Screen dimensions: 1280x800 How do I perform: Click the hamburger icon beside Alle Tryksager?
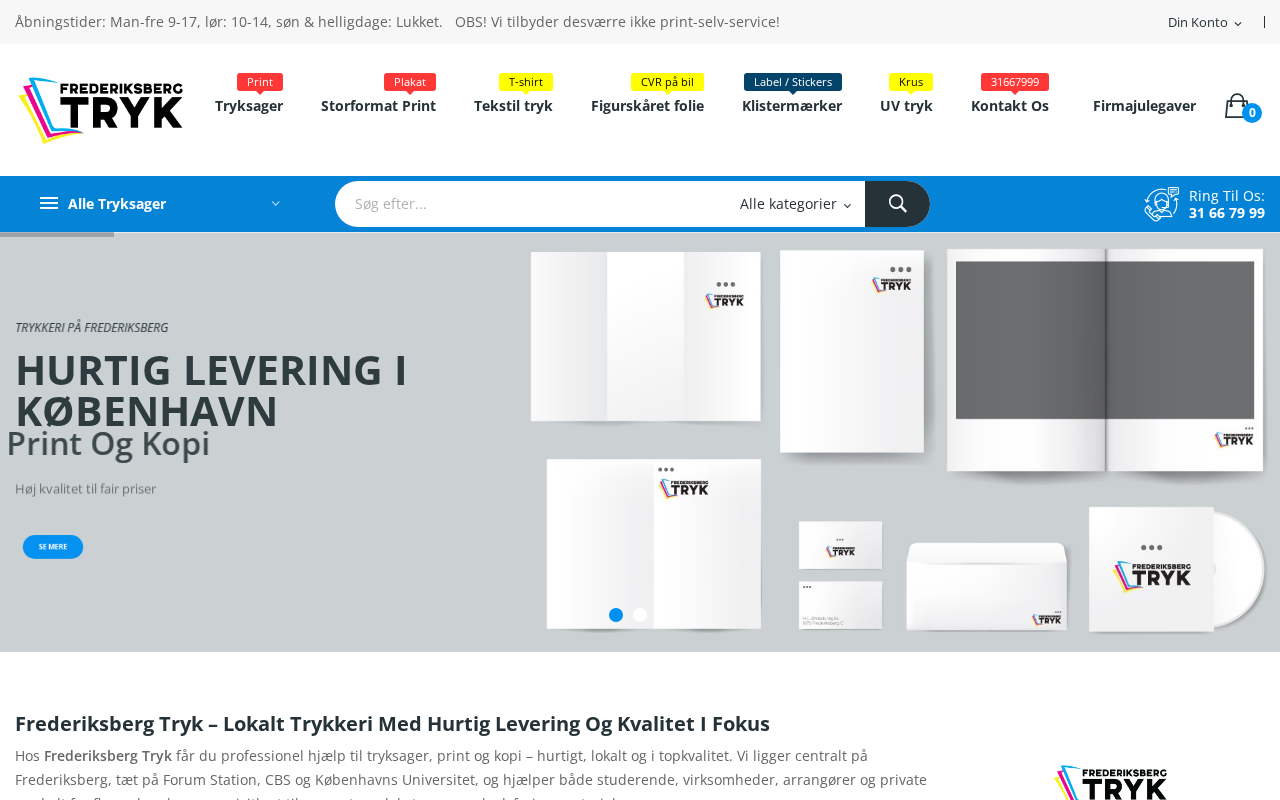pyautogui.click(x=49, y=204)
